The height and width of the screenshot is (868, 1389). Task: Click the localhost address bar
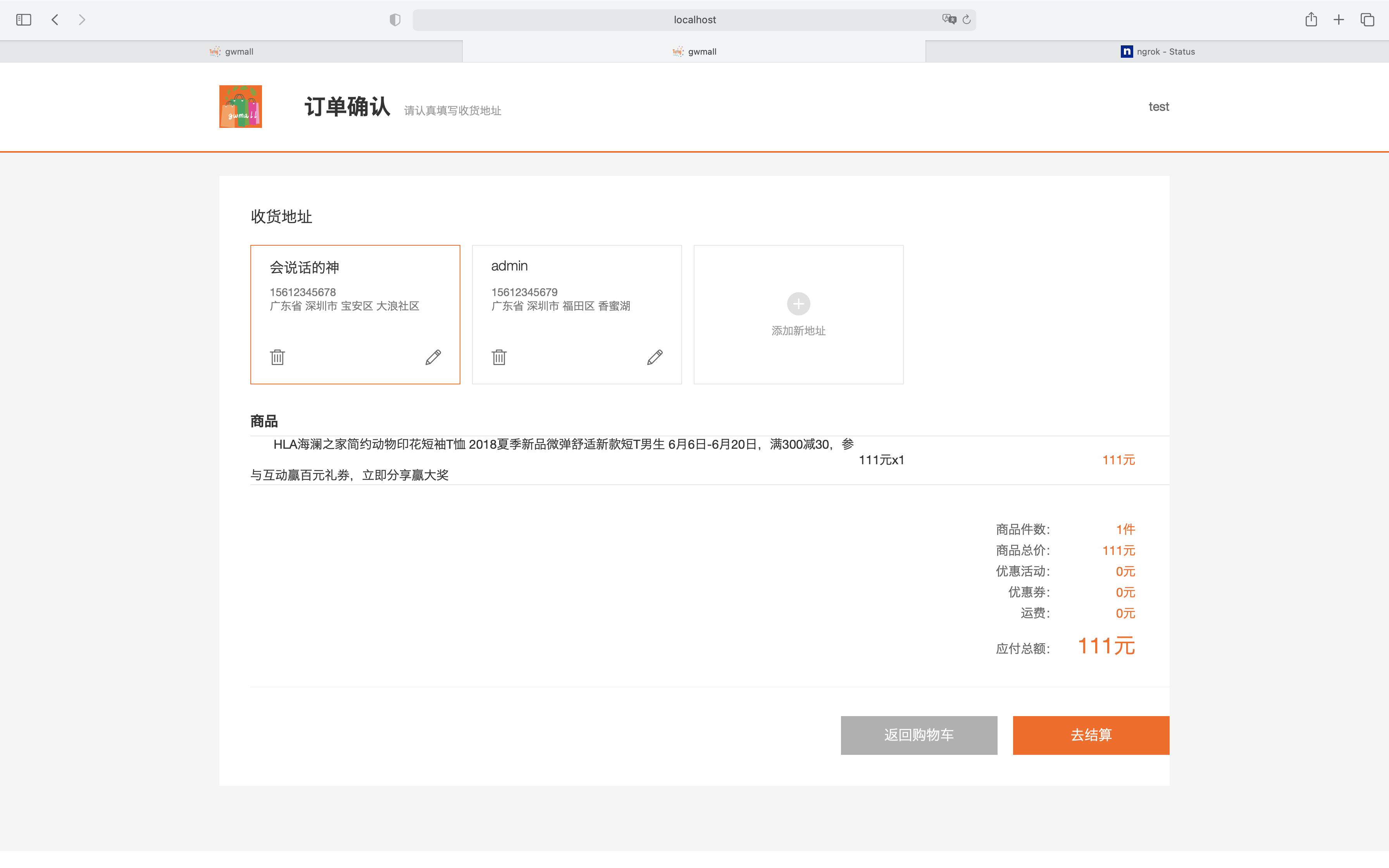click(694, 19)
